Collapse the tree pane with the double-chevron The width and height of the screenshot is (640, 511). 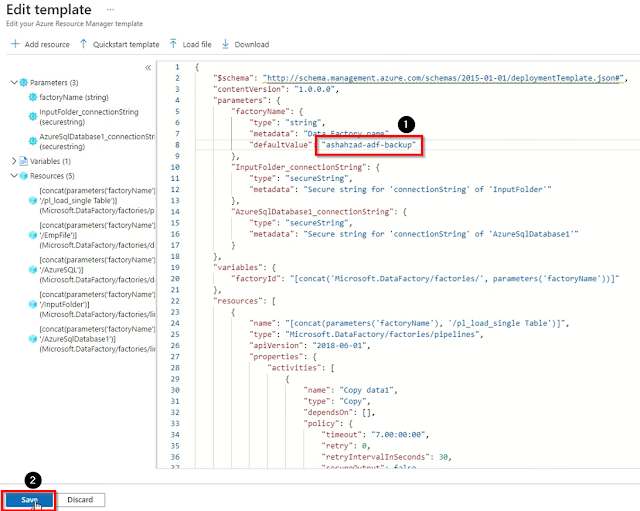tap(148, 68)
